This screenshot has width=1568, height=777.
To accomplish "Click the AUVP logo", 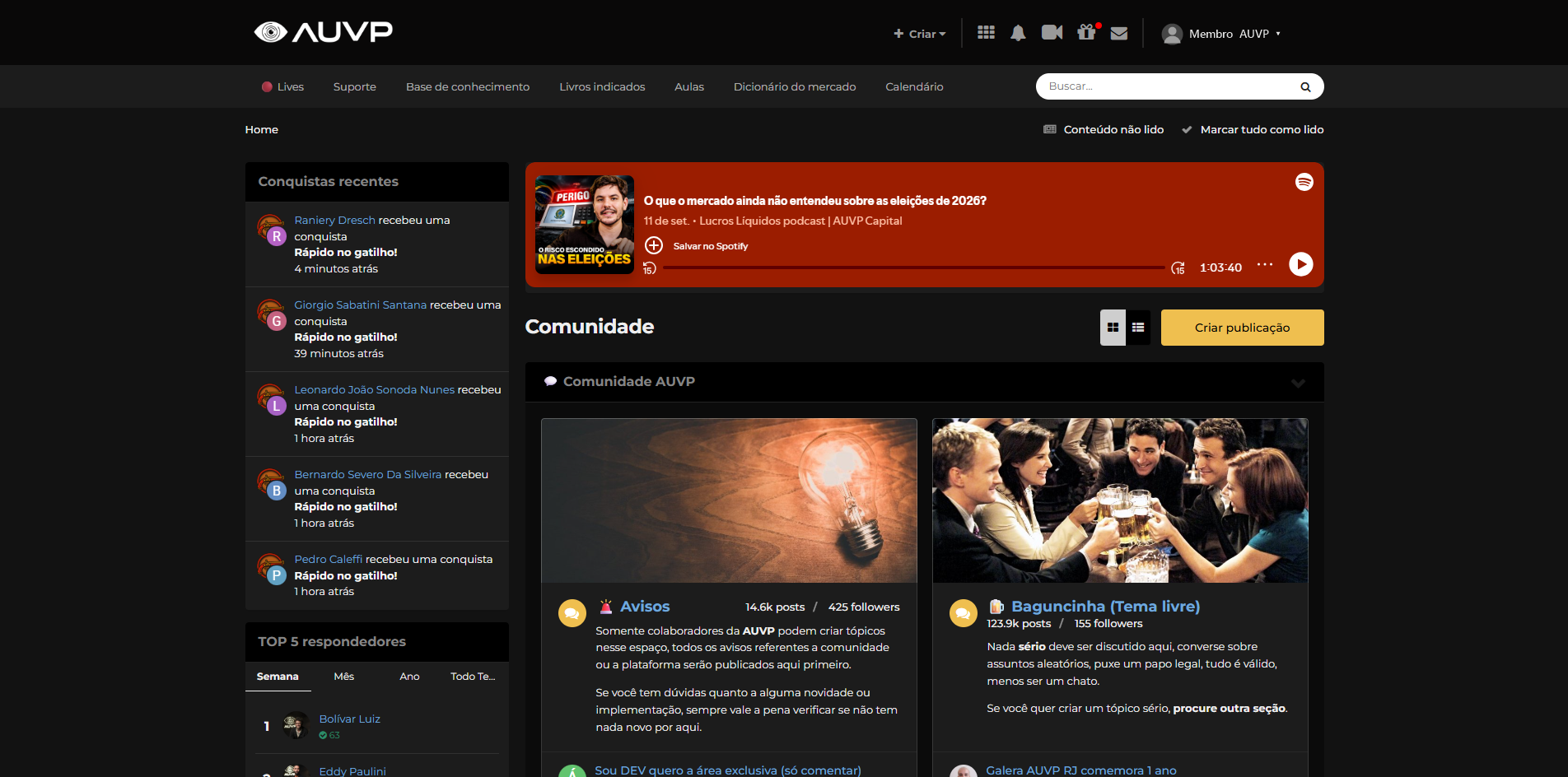I will coord(323,32).
